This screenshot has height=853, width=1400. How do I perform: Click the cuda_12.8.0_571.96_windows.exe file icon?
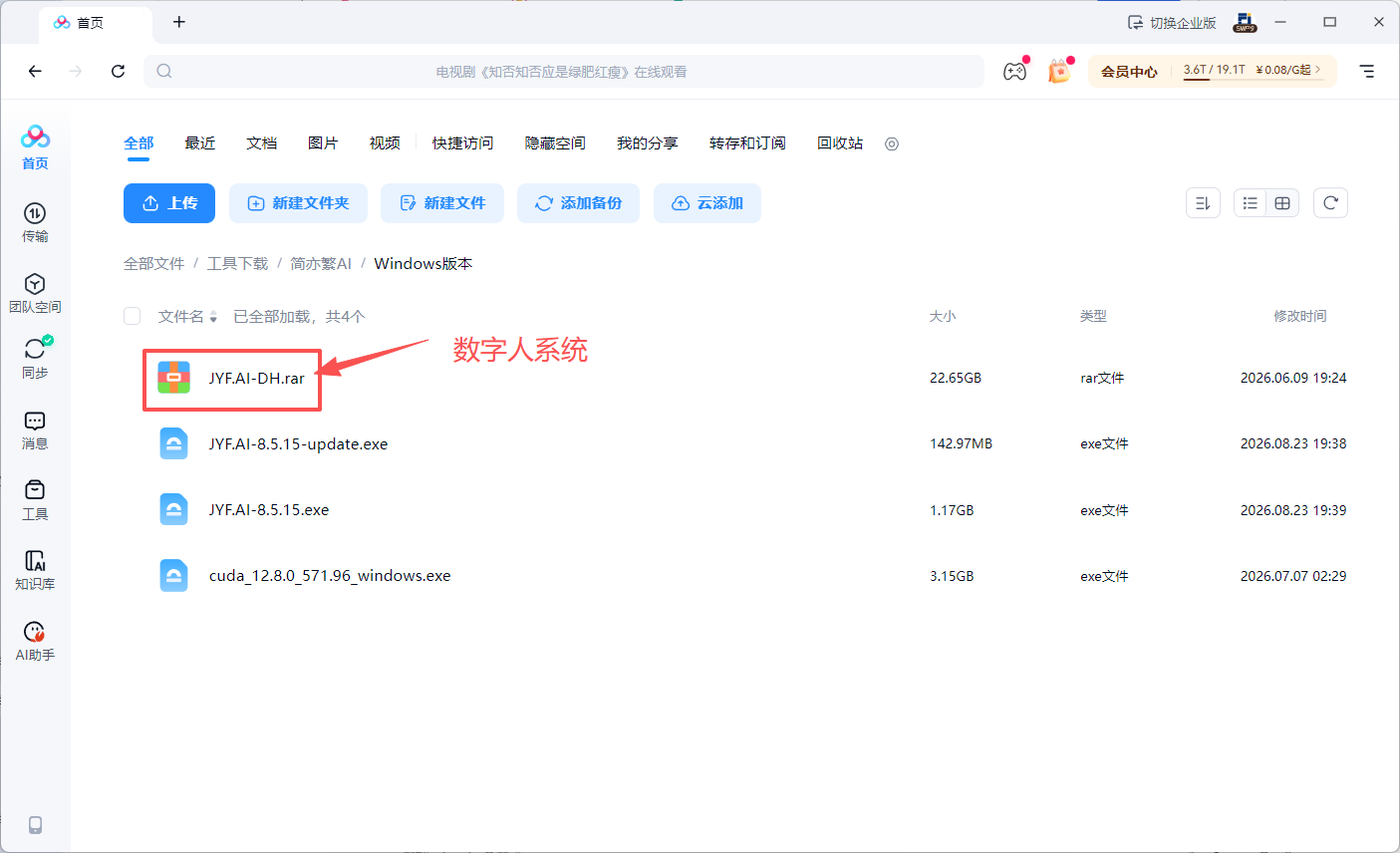point(174,575)
